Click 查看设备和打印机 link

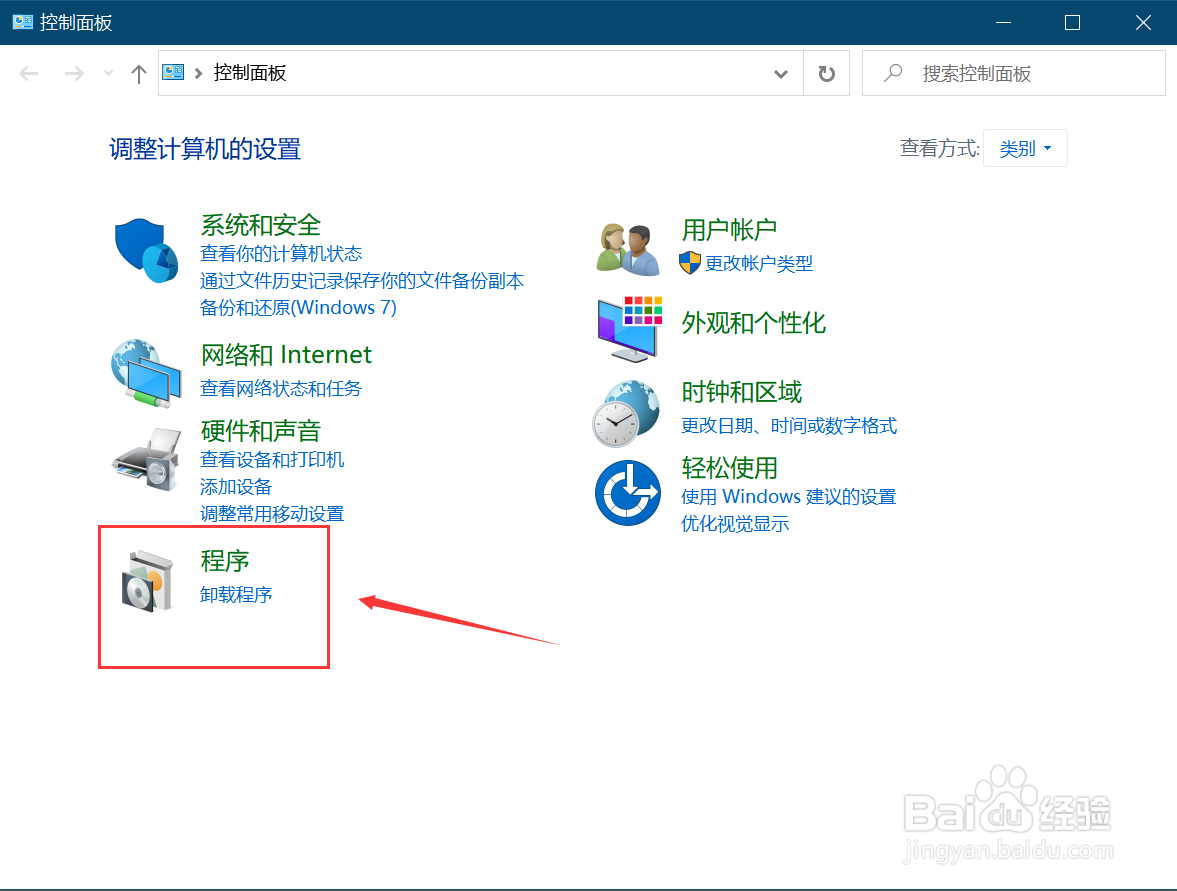(x=272, y=459)
